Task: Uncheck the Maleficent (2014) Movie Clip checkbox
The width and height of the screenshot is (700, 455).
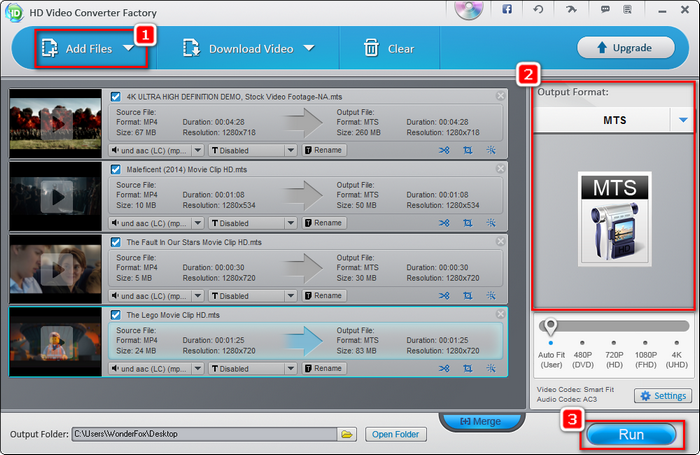Action: pyautogui.click(x=116, y=169)
